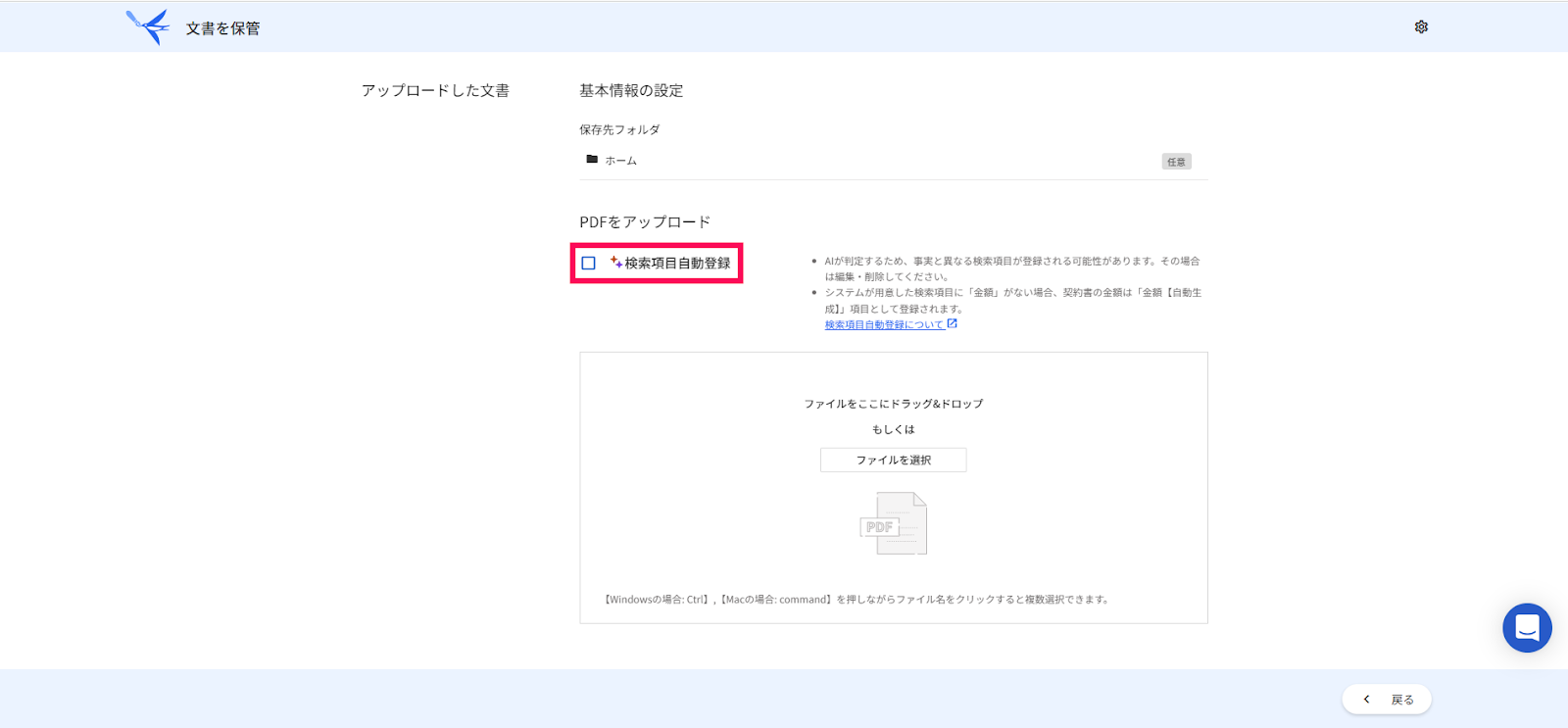Click the PDFをアップロード heading

[645, 222]
